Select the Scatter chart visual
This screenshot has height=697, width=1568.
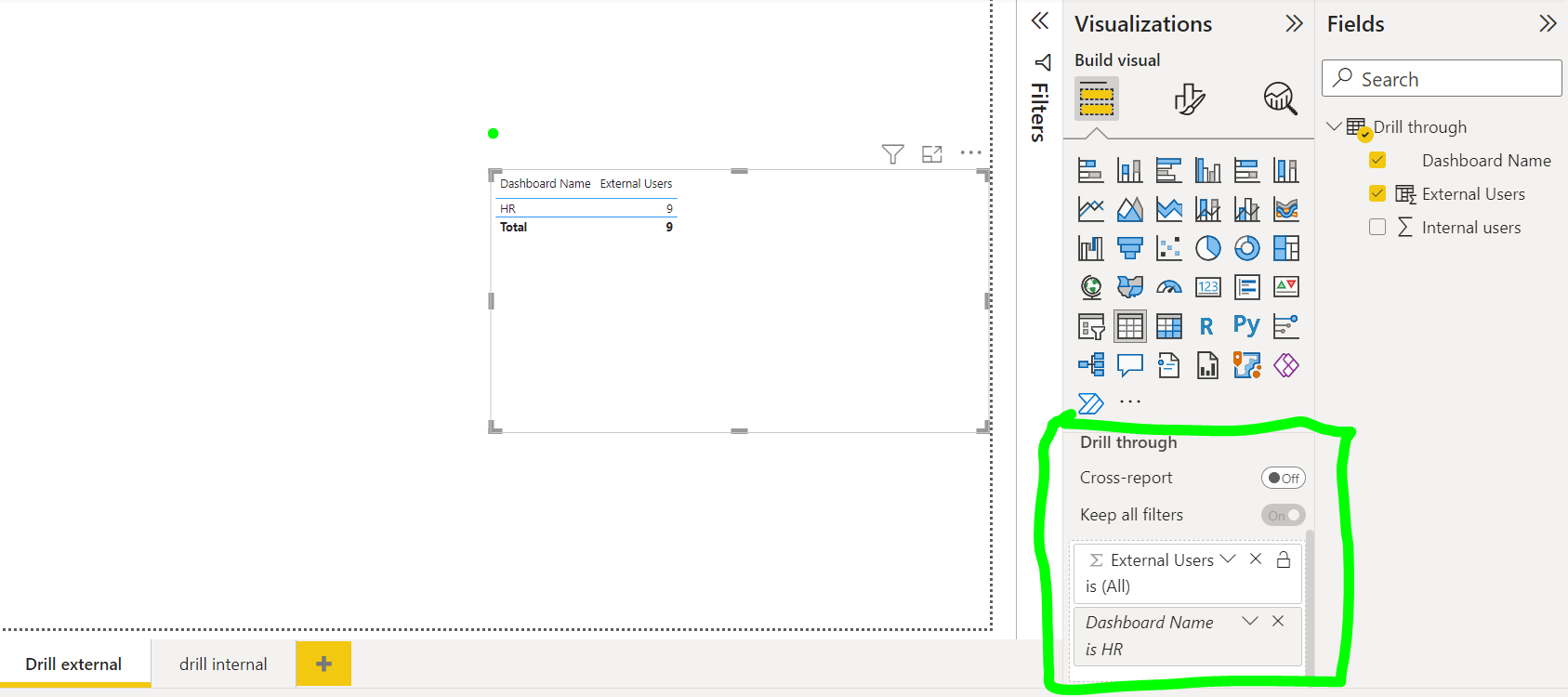[x=1169, y=248]
